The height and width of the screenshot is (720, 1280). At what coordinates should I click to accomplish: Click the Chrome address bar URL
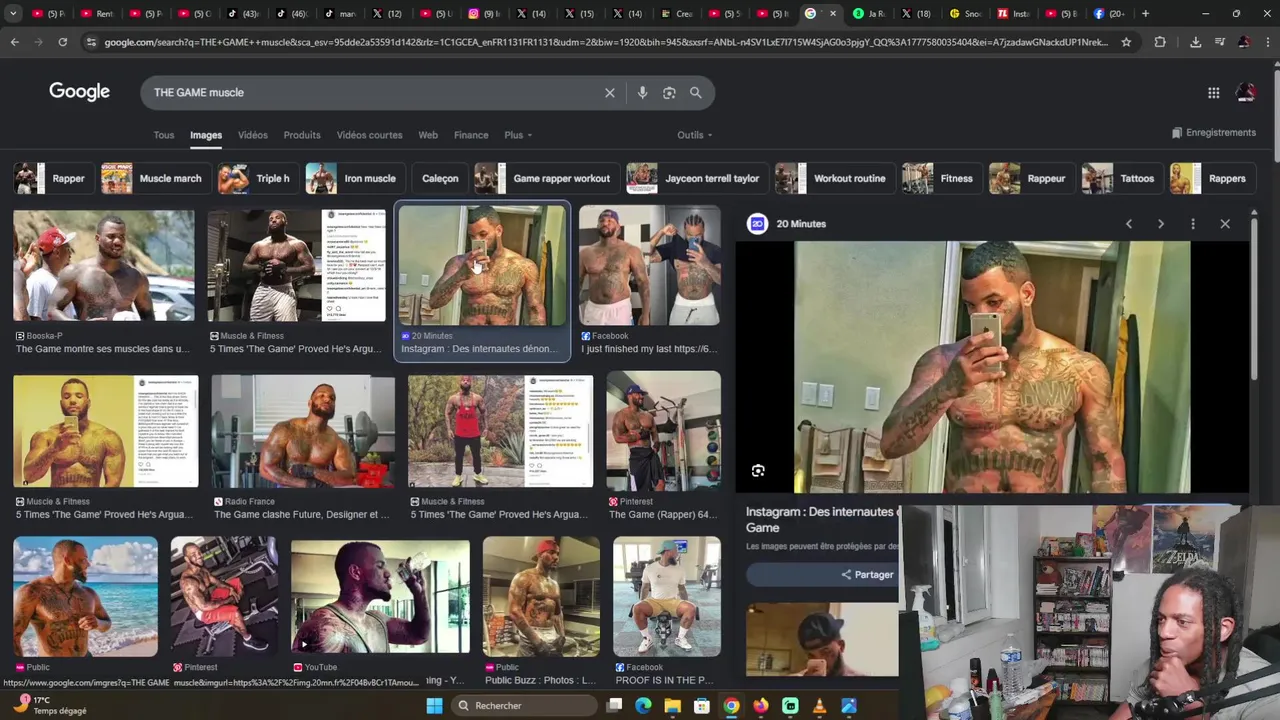pos(606,42)
